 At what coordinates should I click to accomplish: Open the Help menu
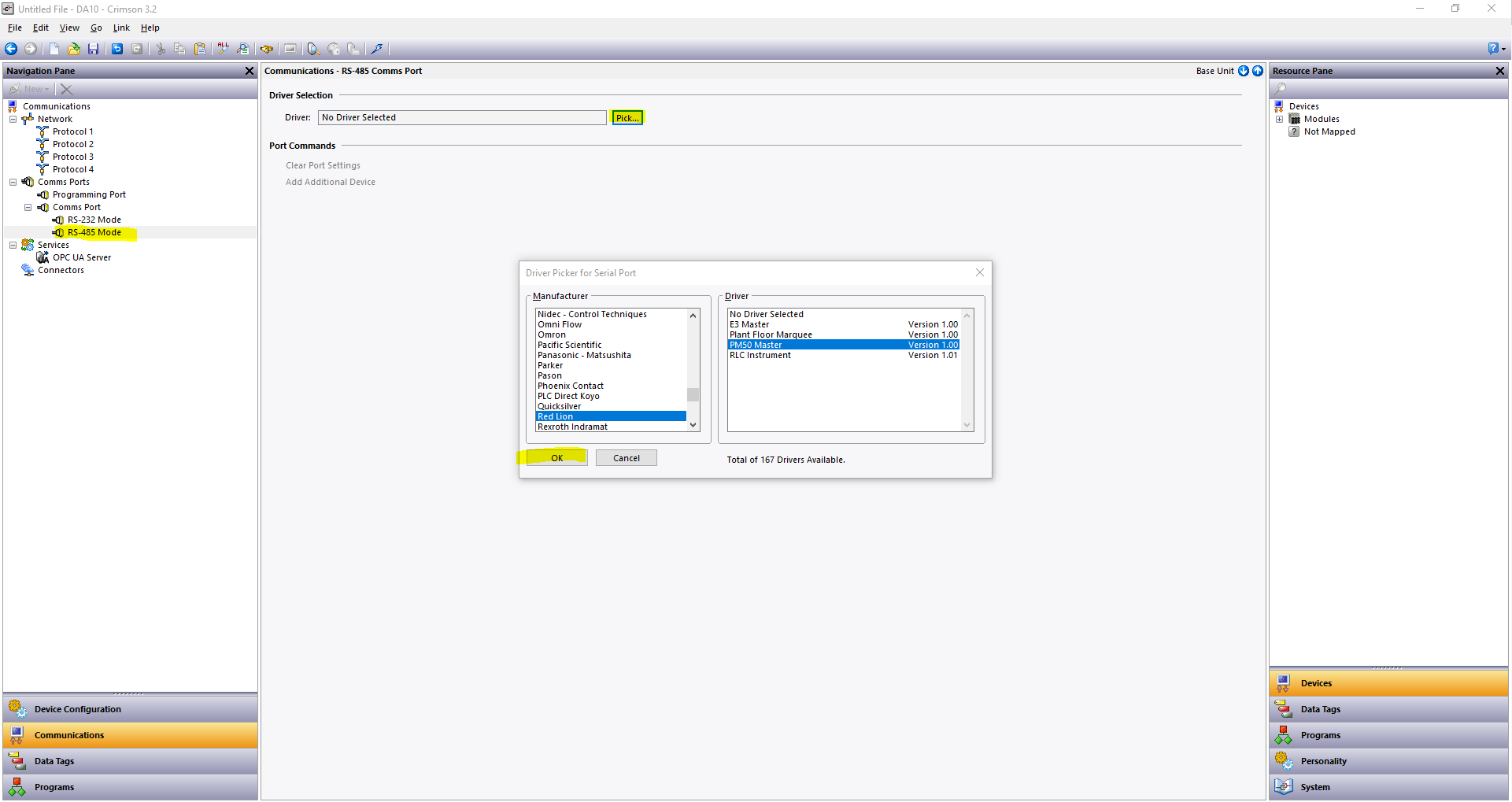150,28
